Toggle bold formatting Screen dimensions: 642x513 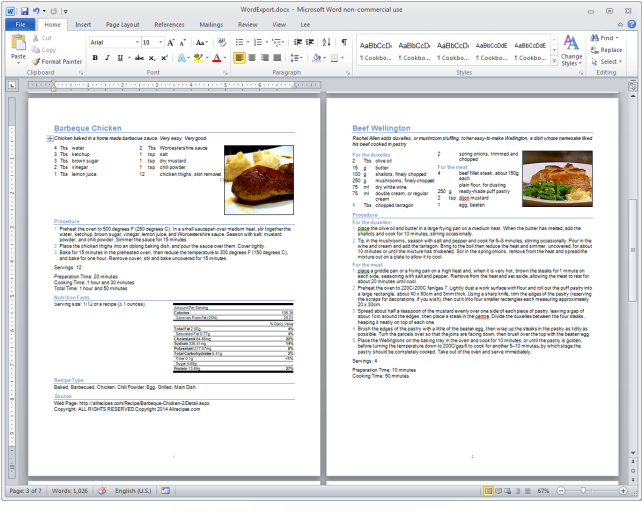click(94, 58)
